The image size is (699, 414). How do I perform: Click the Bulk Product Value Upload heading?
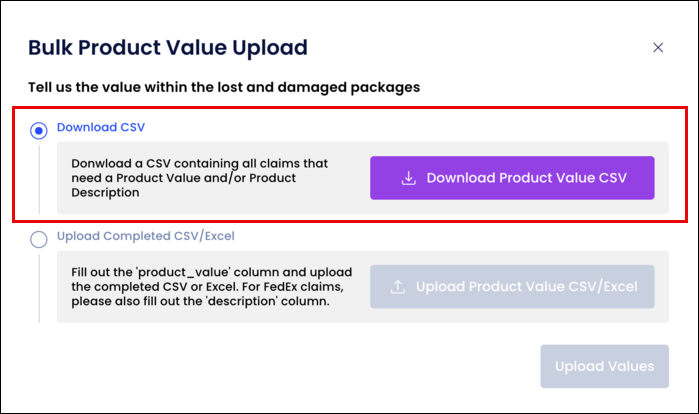[168, 48]
